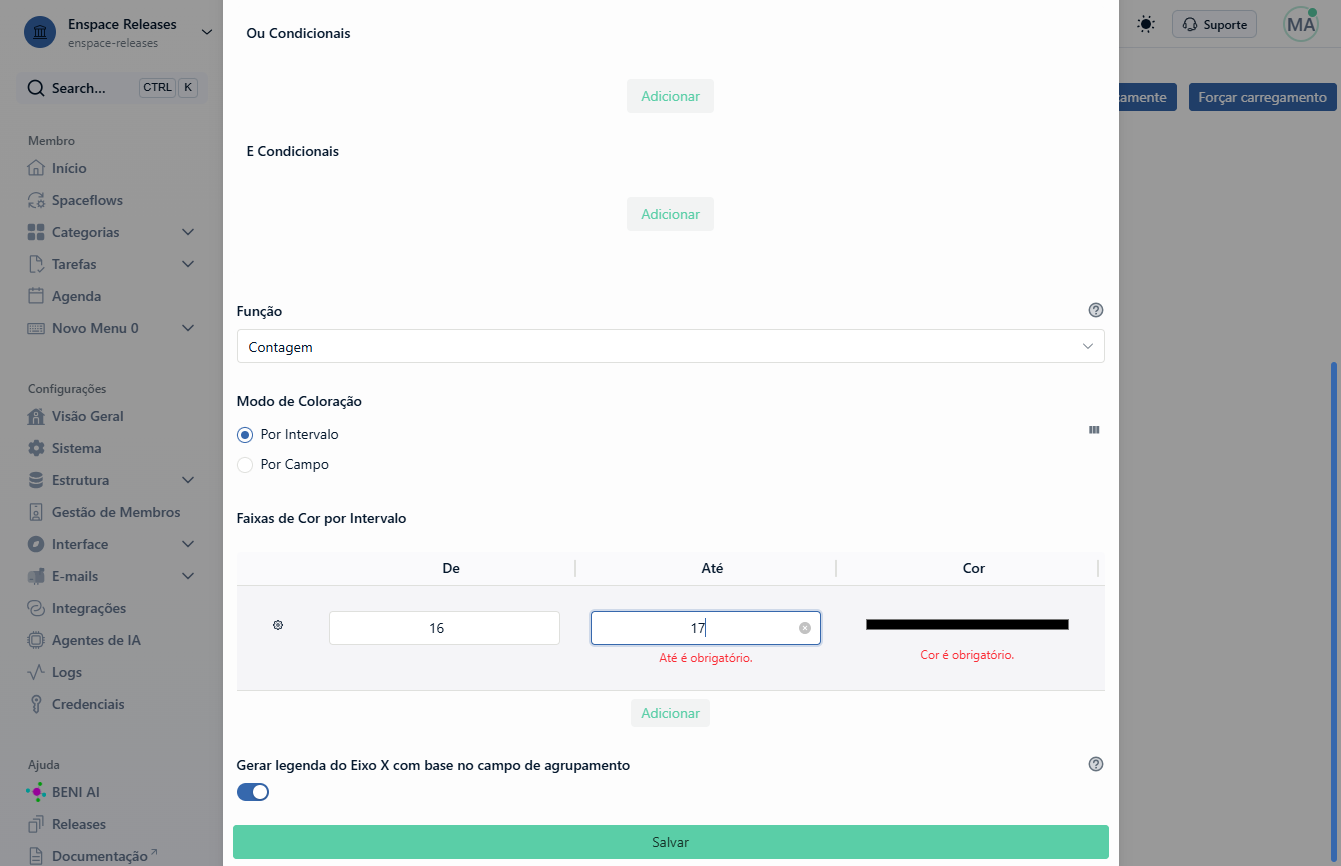The image size is (1341, 866).
Task: Click the Visão Geral icon
Action: (x=36, y=416)
